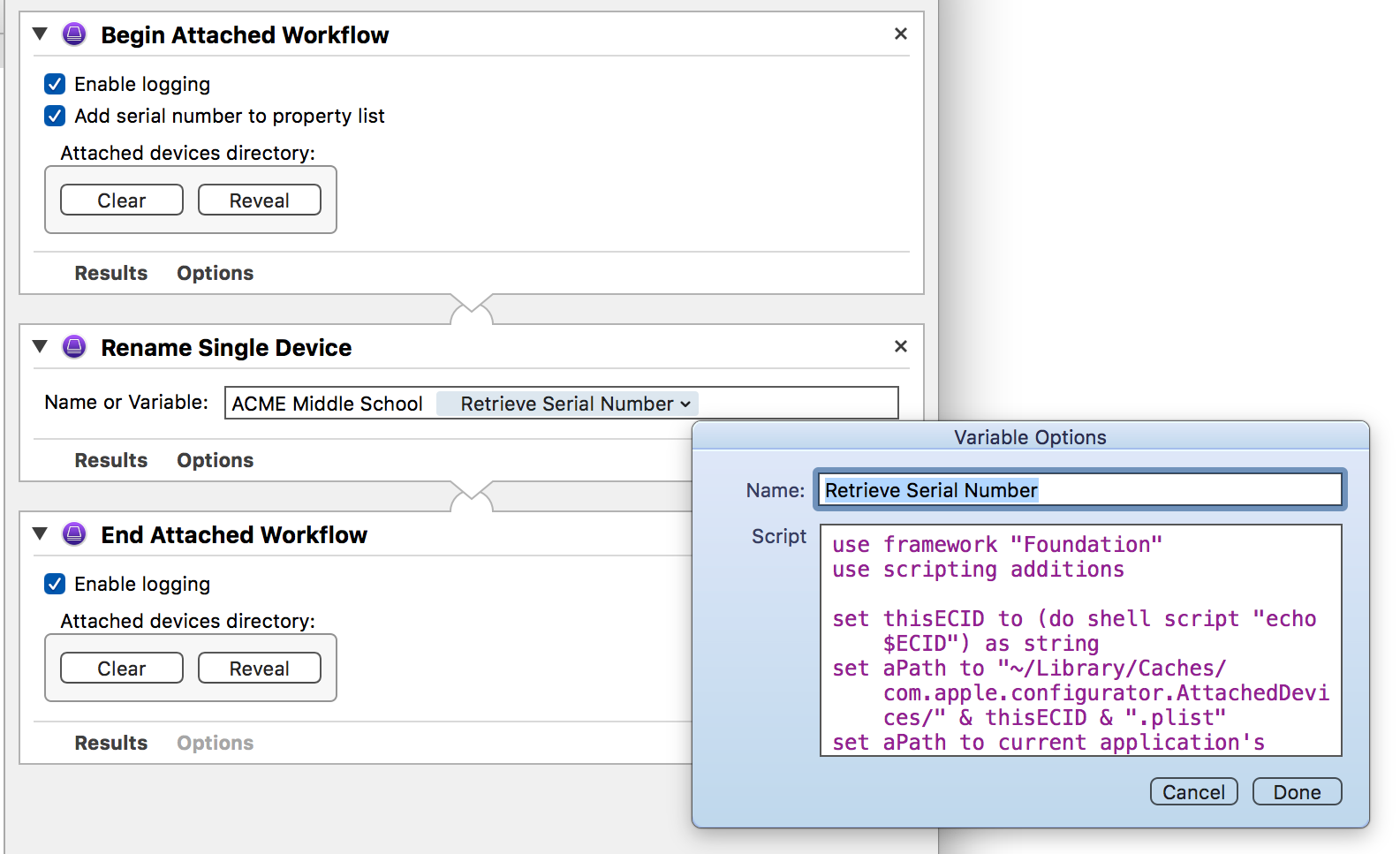Click Reveal in Begin Attached Workflow
The height and width of the screenshot is (854, 1400).
coord(259,200)
